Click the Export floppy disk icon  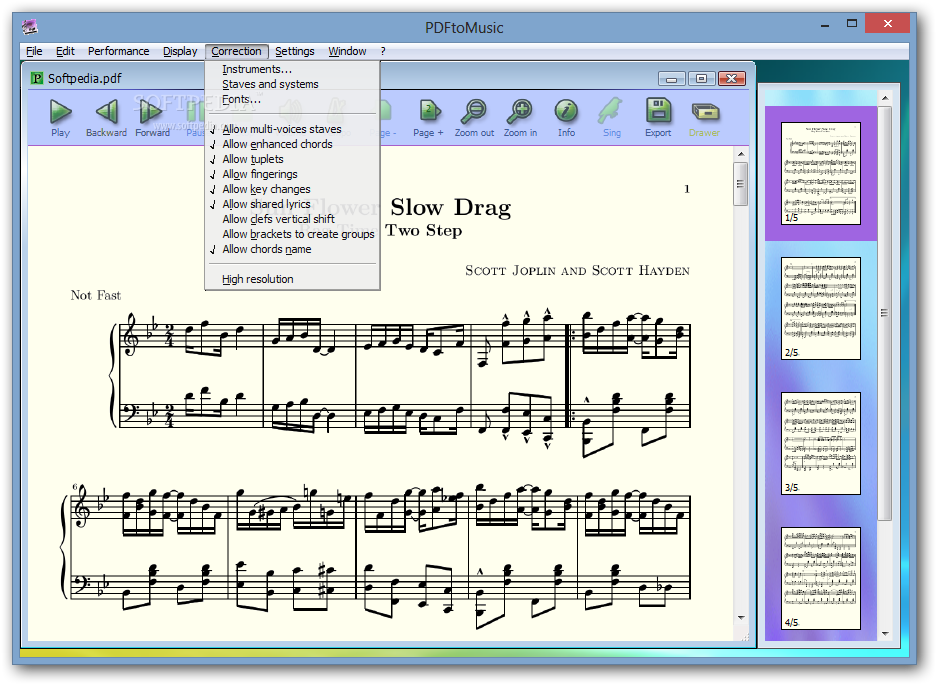(658, 111)
